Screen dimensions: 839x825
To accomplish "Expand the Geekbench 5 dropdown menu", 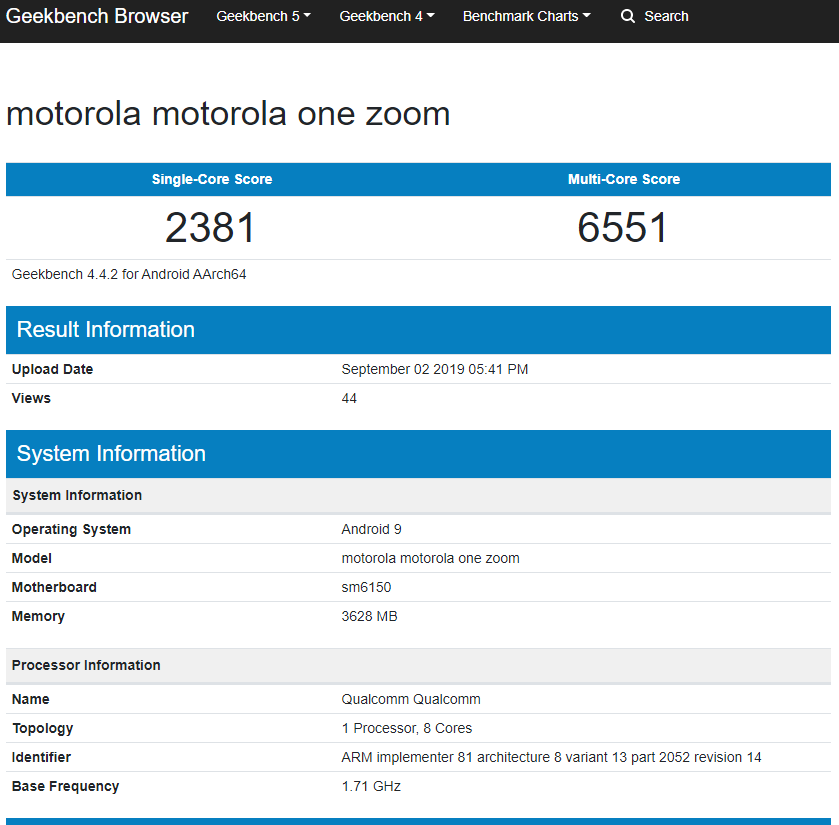I will tap(263, 17).
